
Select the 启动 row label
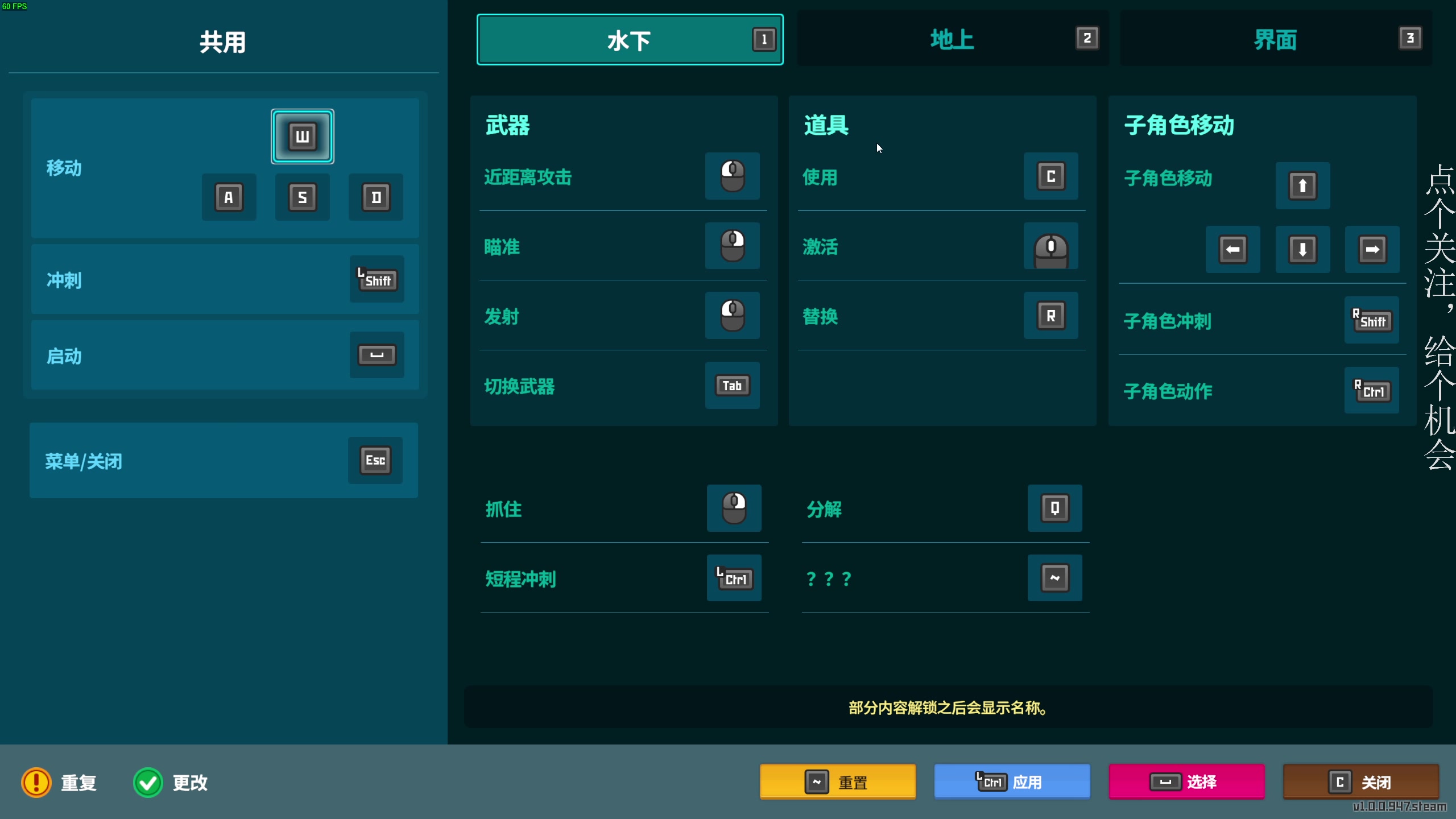(64, 357)
